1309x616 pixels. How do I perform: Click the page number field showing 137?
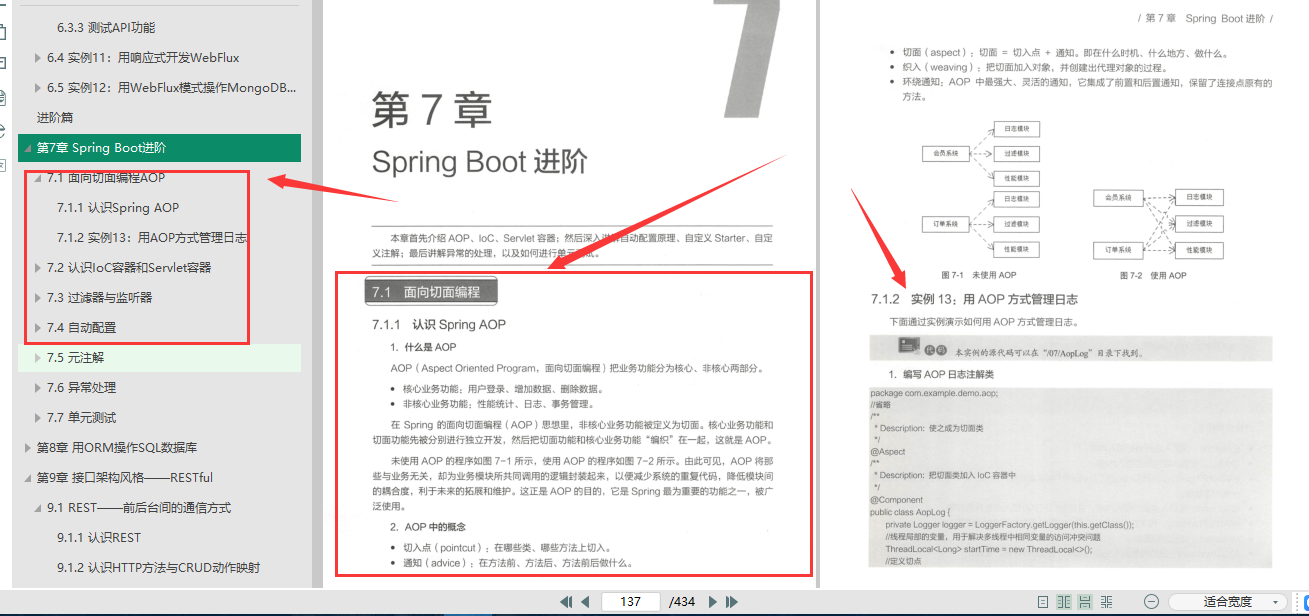(631, 601)
